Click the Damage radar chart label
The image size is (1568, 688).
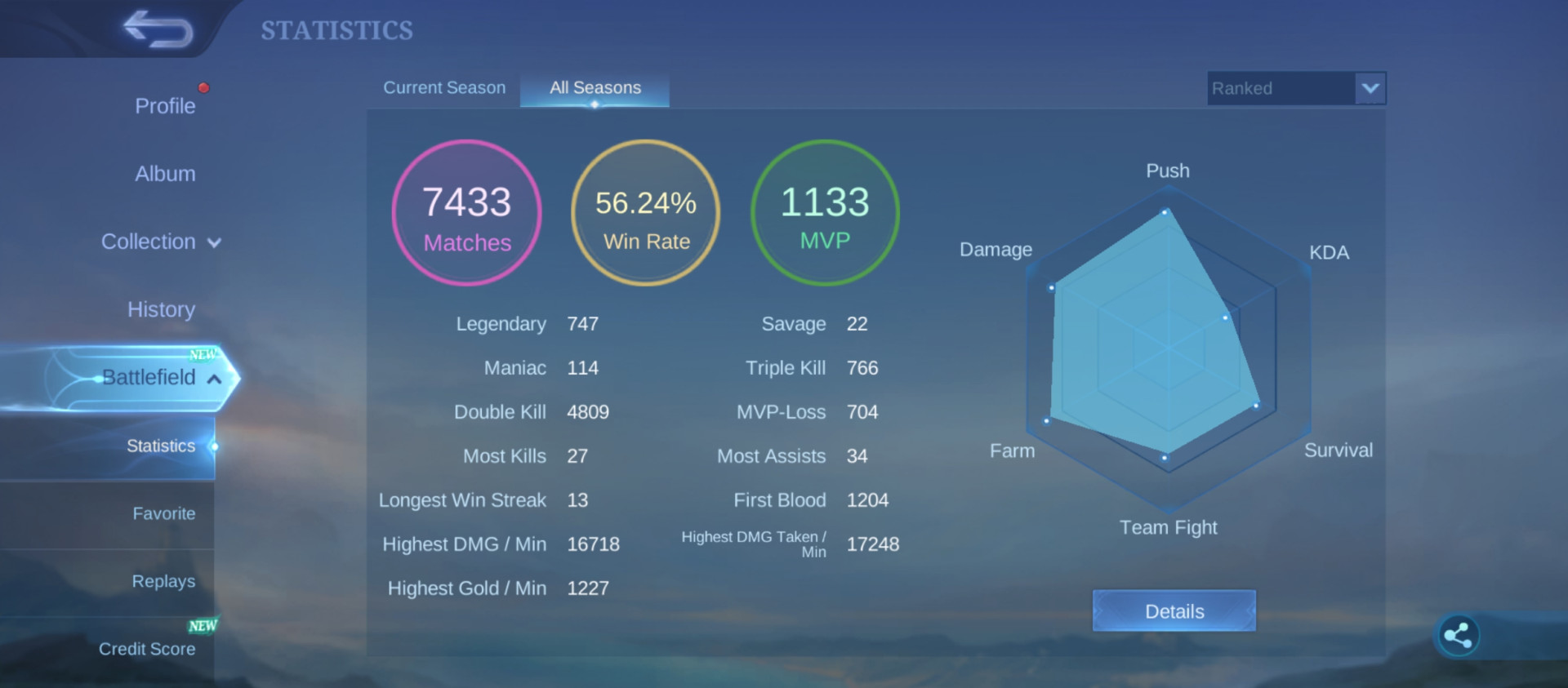coord(996,249)
